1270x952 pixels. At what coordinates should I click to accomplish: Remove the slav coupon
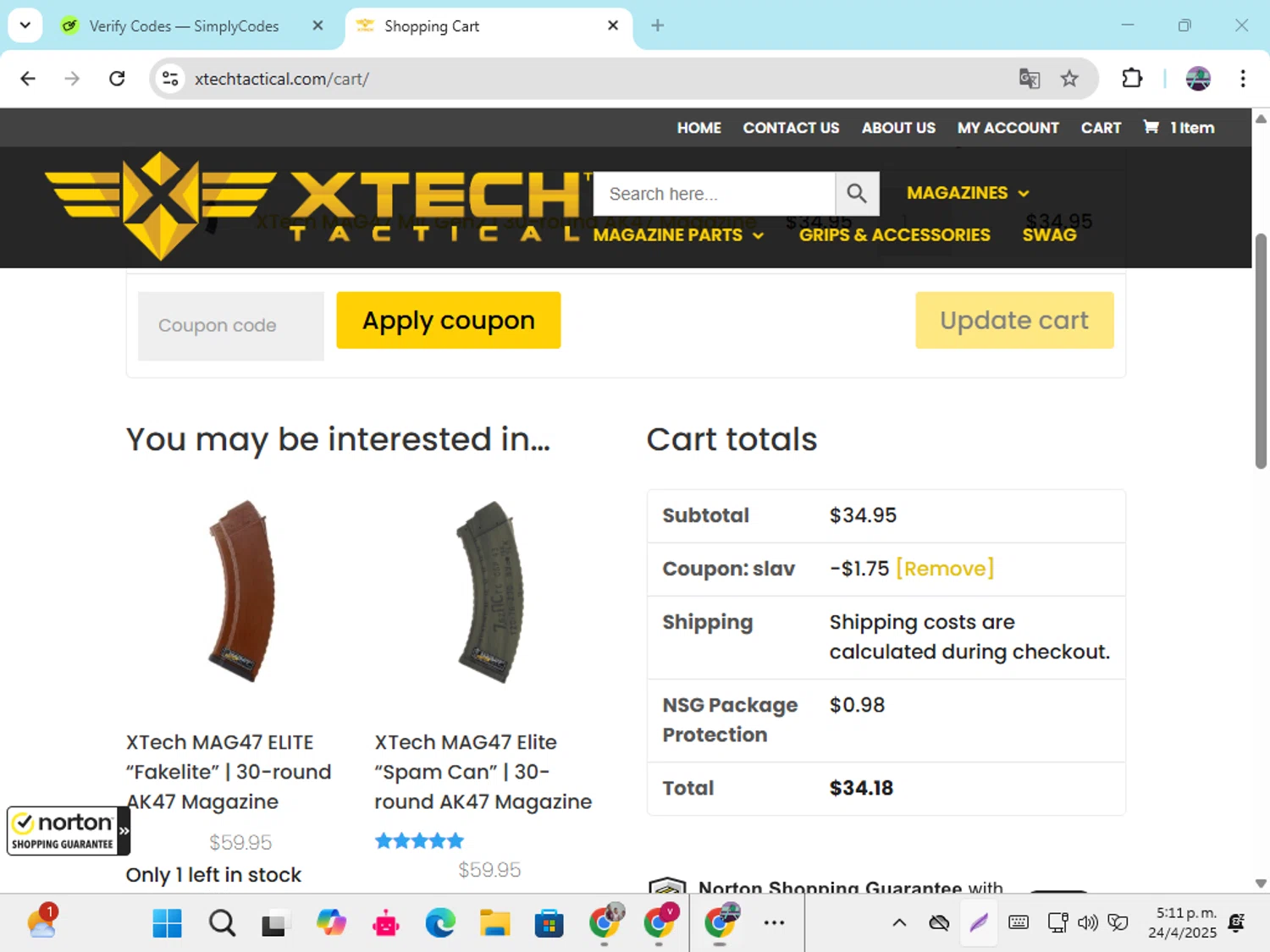[x=945, y=569]
